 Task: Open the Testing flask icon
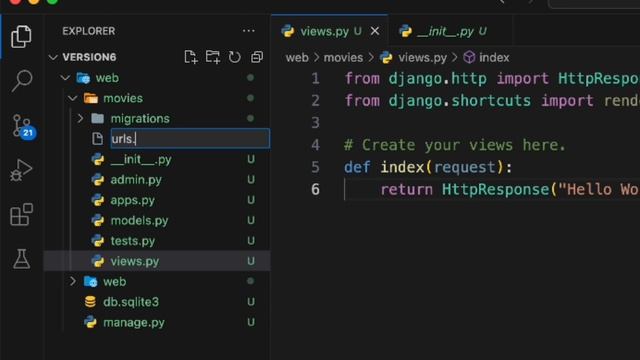click(x=21, y=259)
